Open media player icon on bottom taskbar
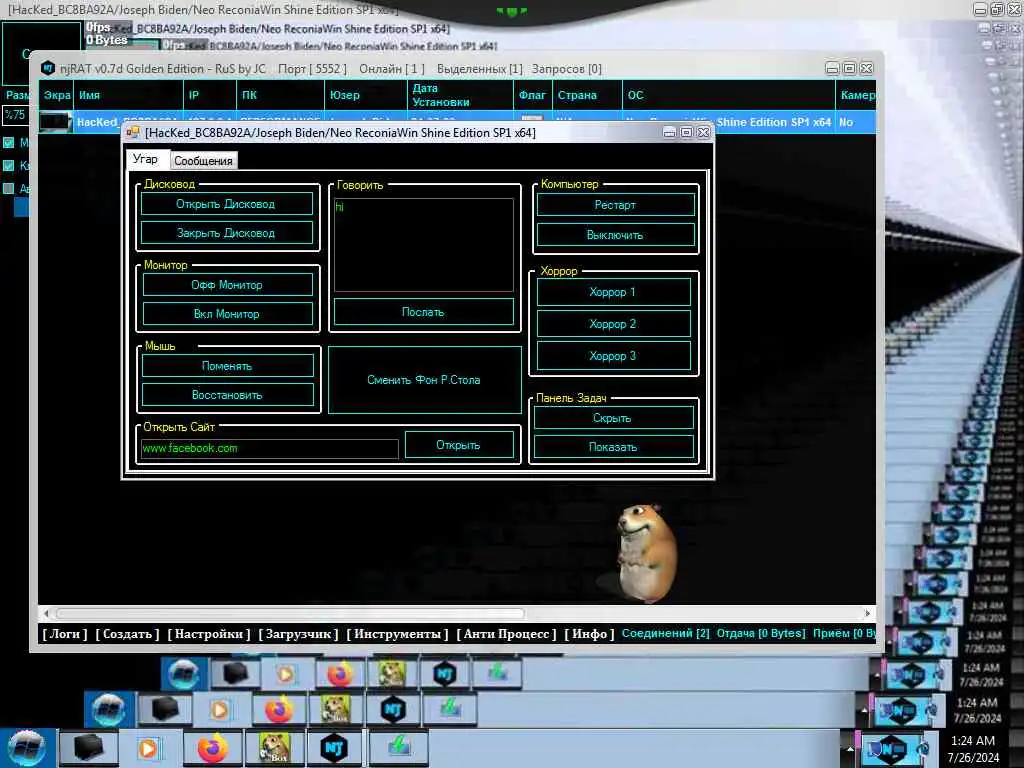1024x768 pixels. 148,748
